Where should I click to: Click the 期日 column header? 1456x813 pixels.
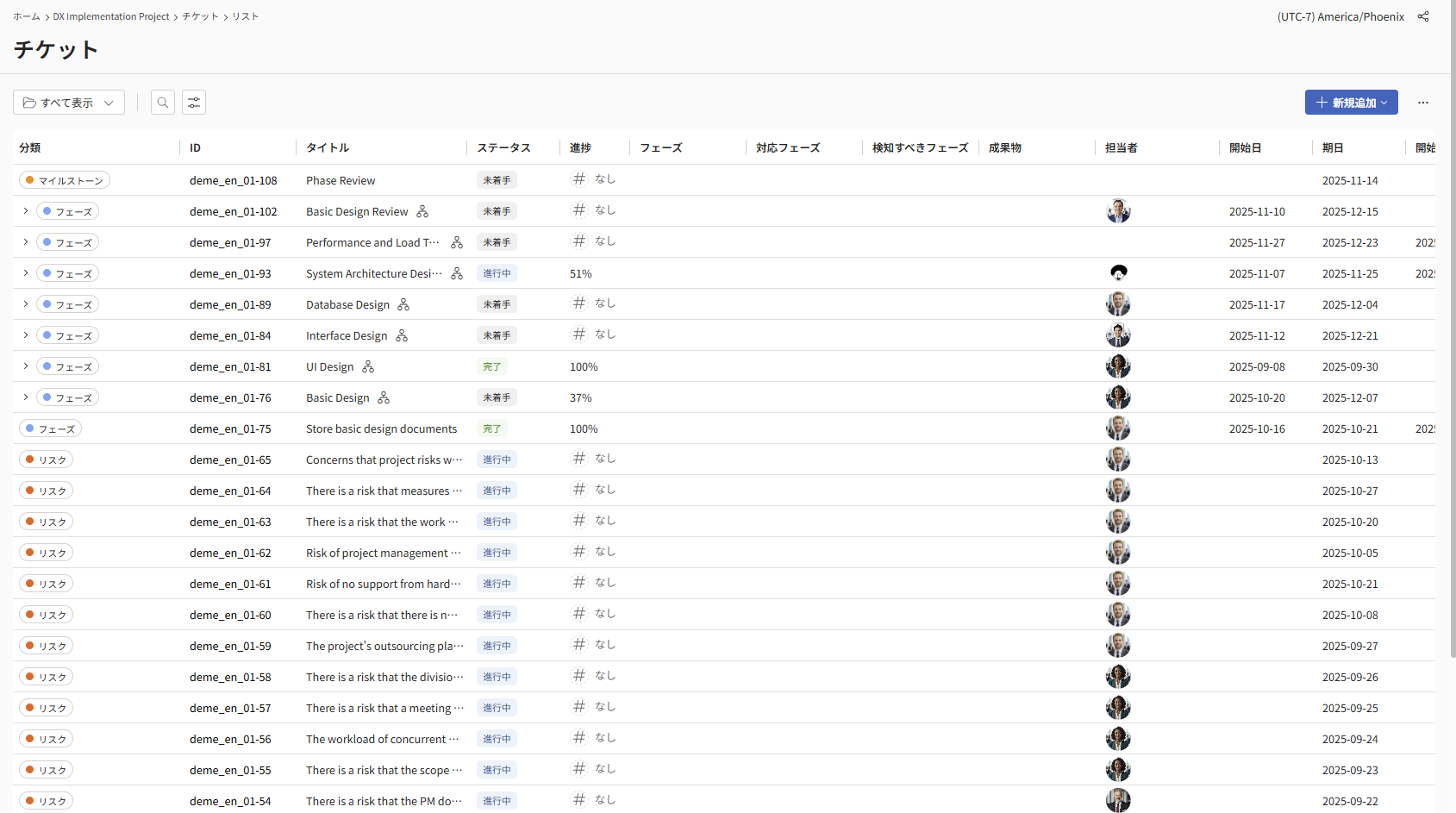pyautogui.click(x=1333, y=147)
